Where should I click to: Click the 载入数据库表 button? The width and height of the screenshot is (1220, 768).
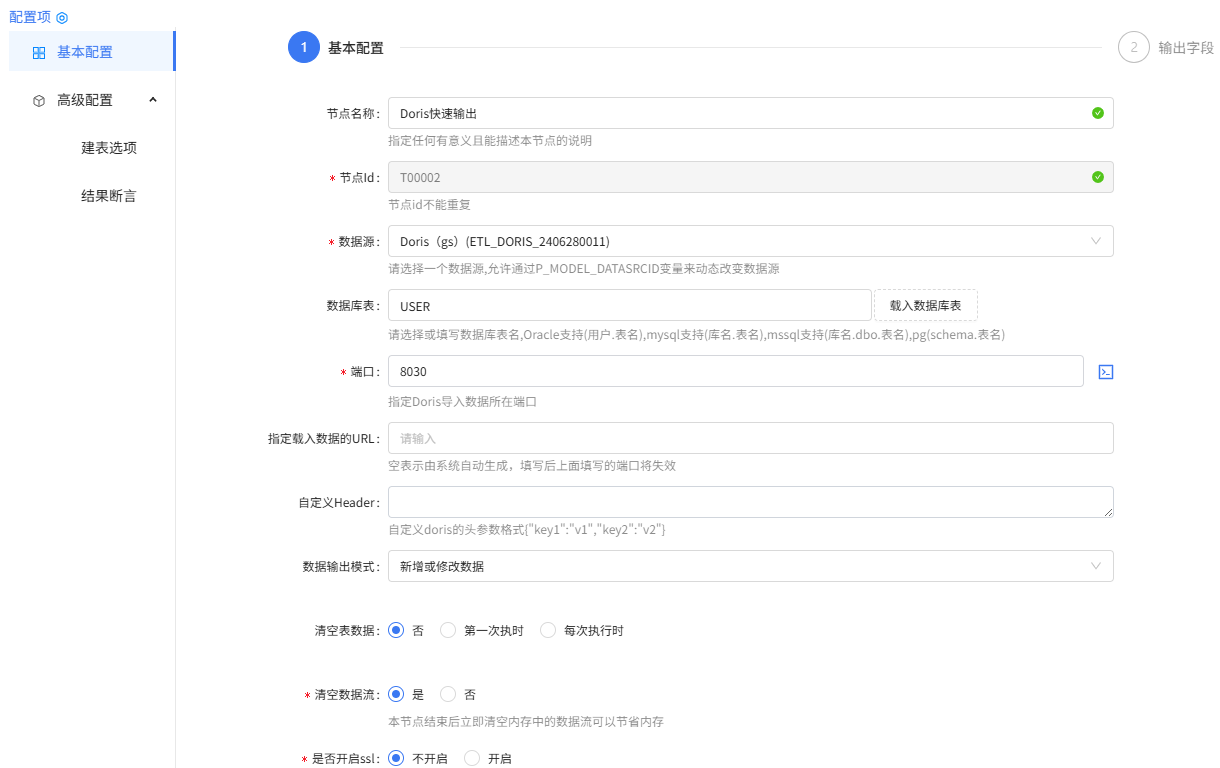pos(925,305)
